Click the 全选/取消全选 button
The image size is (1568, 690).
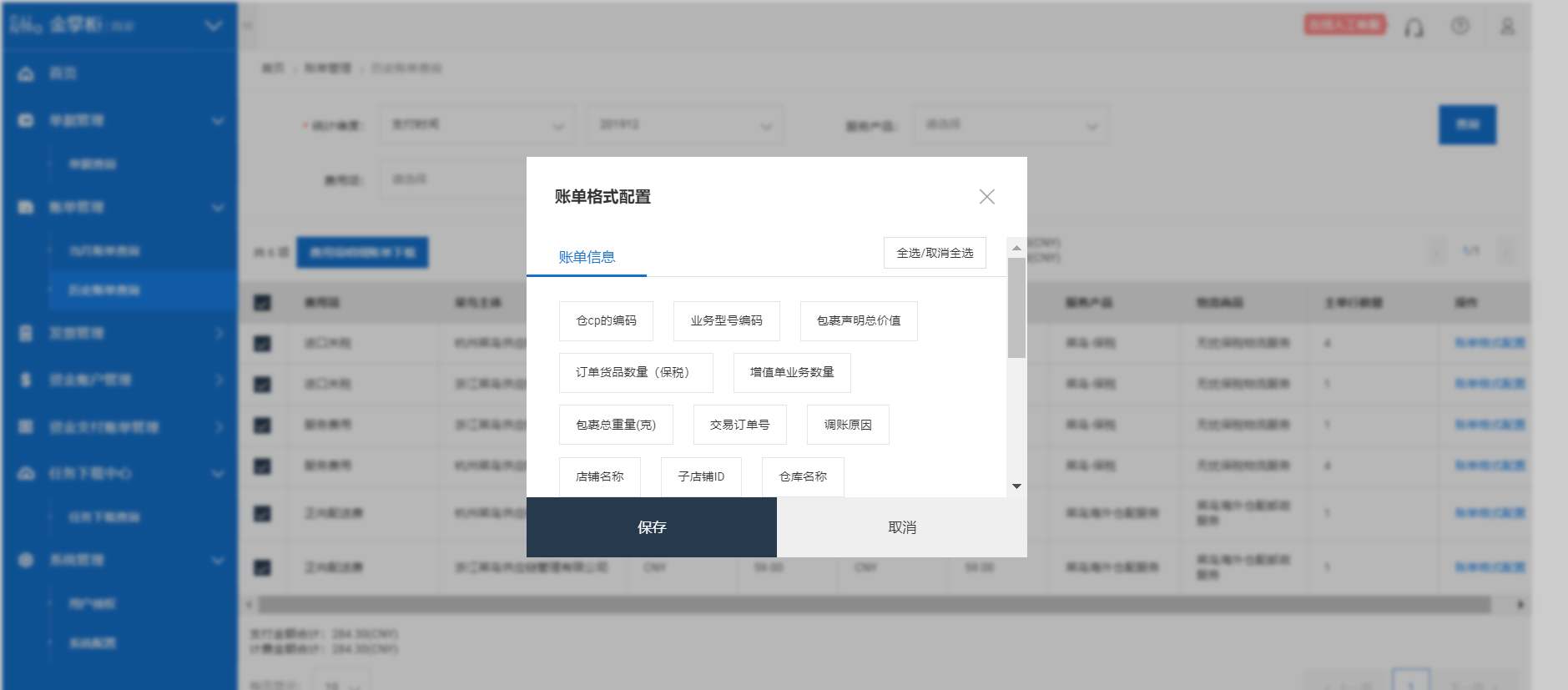point(935,253)
